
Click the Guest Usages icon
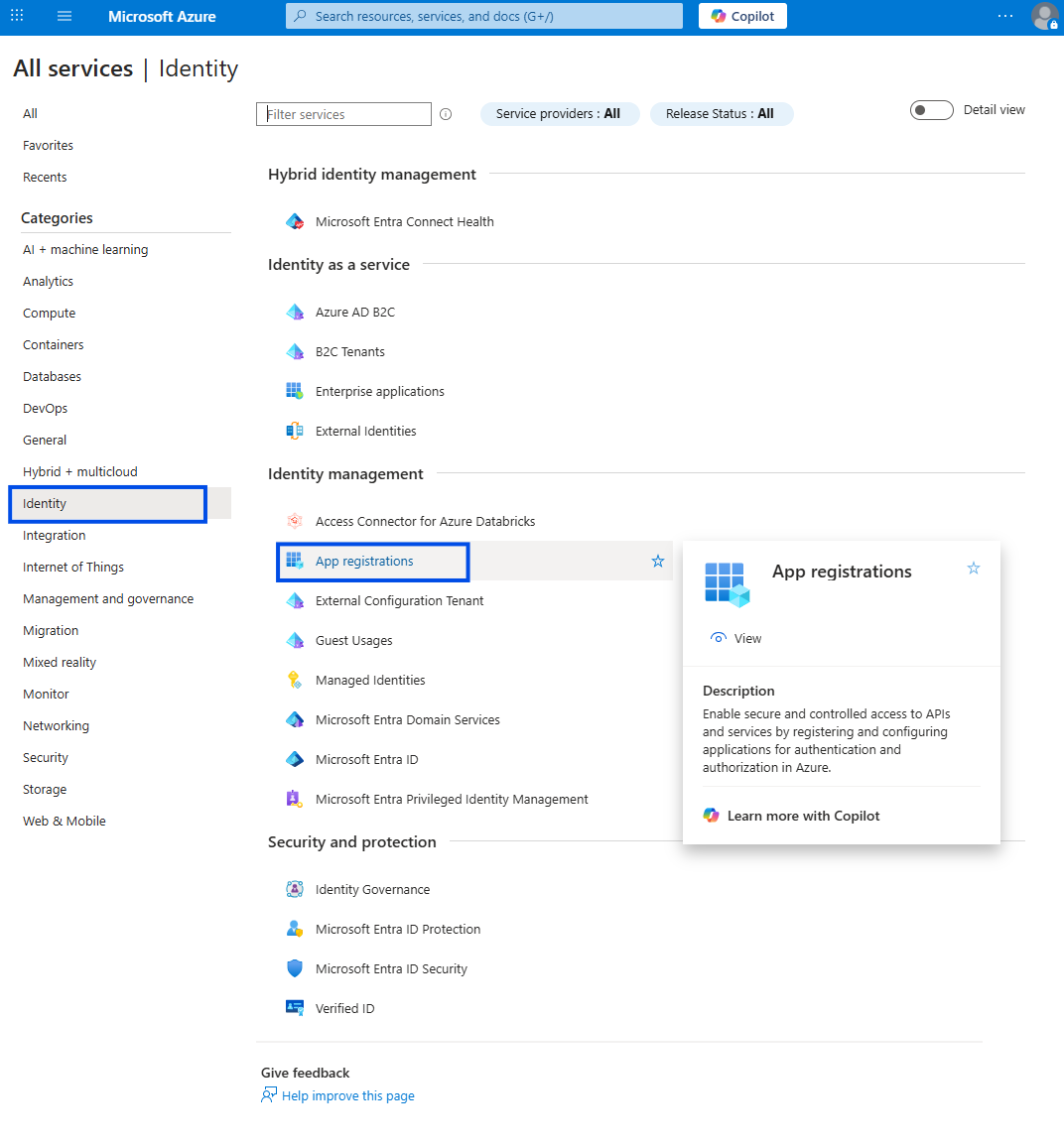(x=294, y=641)
